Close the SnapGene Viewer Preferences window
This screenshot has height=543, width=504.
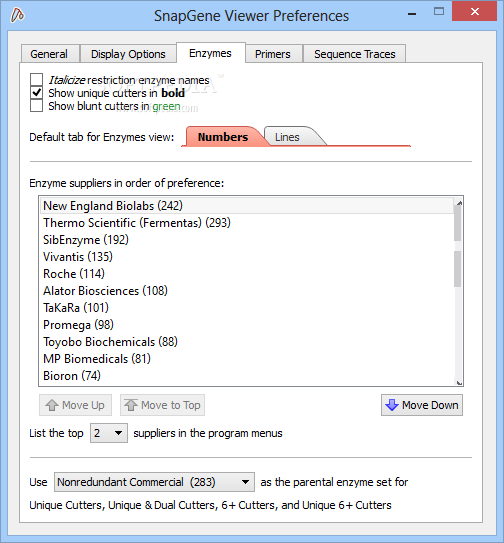tap(475, 11)
